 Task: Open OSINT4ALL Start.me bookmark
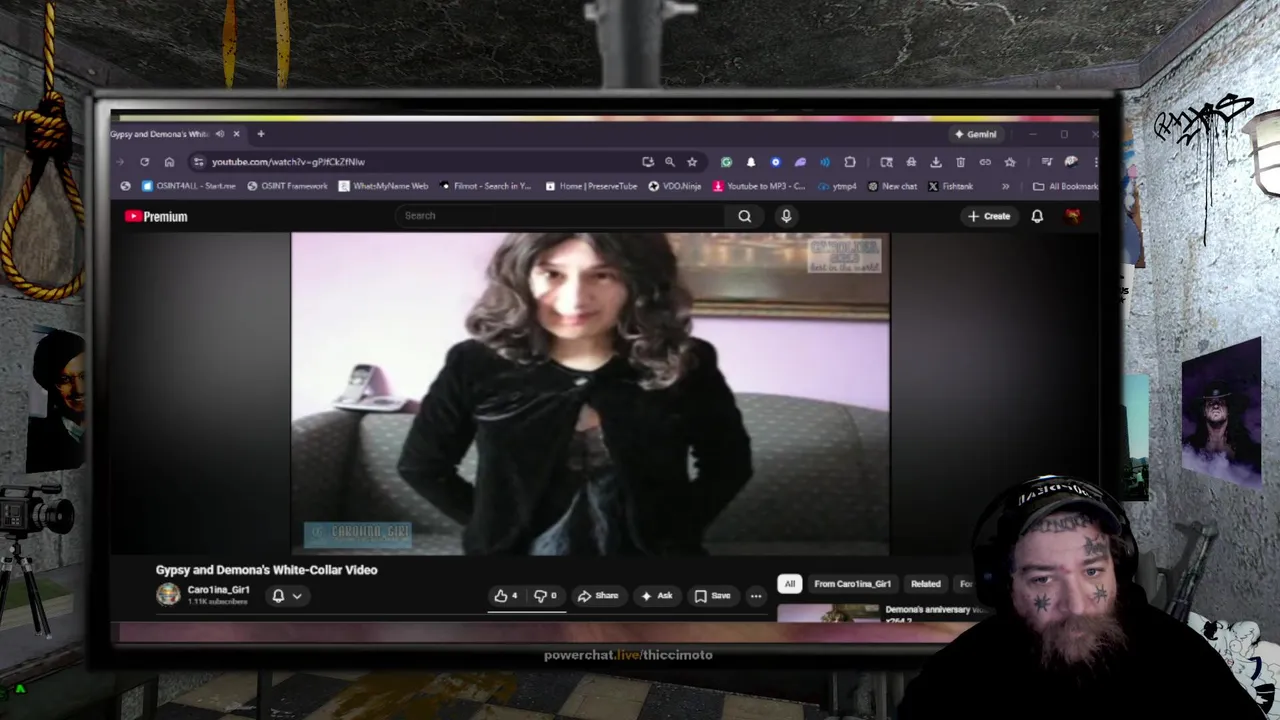[189, 186]
